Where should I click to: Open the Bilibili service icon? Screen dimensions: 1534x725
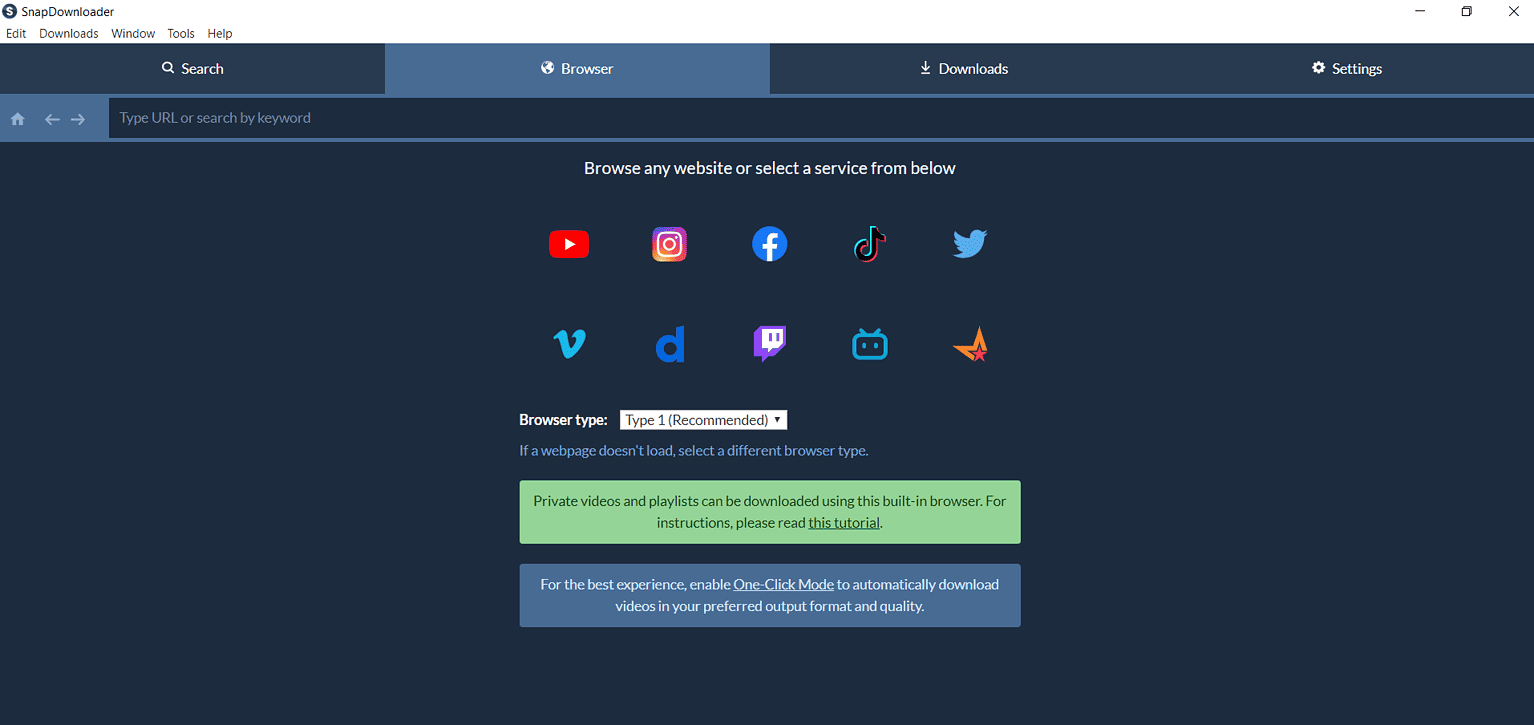[869, 343]
